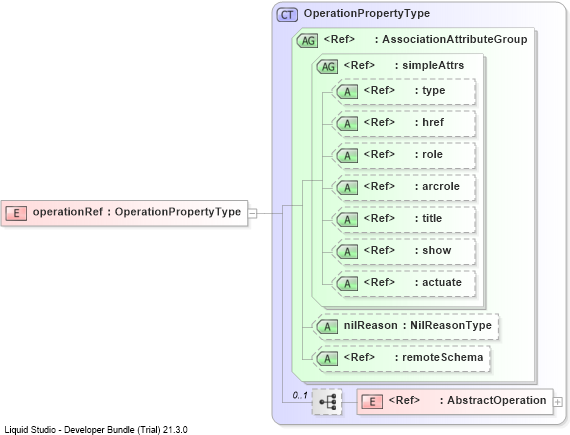The height and width of the screenshot is (435, 570).
Task: Click the A icon of role attribute
Action: tap(347, 156)
